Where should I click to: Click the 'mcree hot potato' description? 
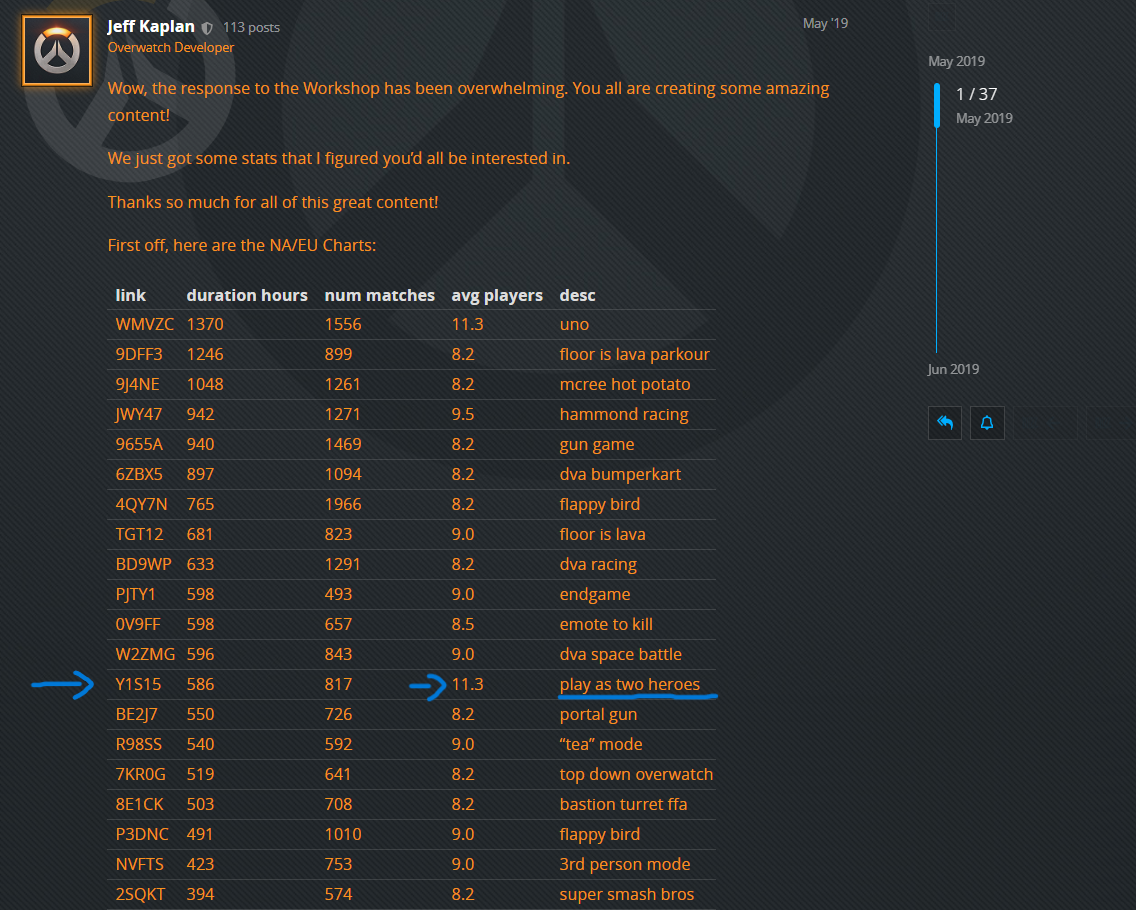[x=625, y=385]
